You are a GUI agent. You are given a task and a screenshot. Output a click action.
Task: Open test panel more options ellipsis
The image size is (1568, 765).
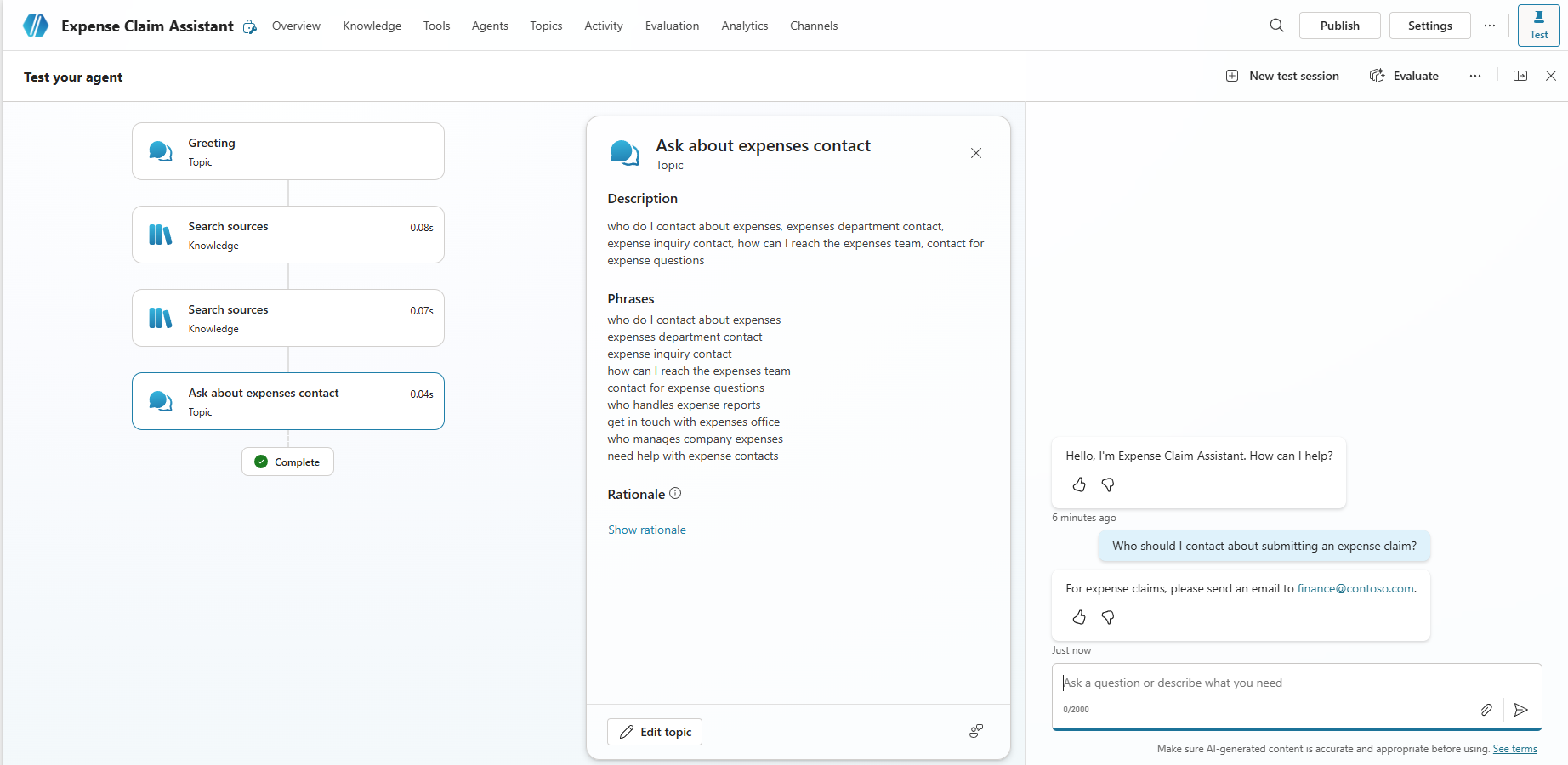(x=1475, y=76)
